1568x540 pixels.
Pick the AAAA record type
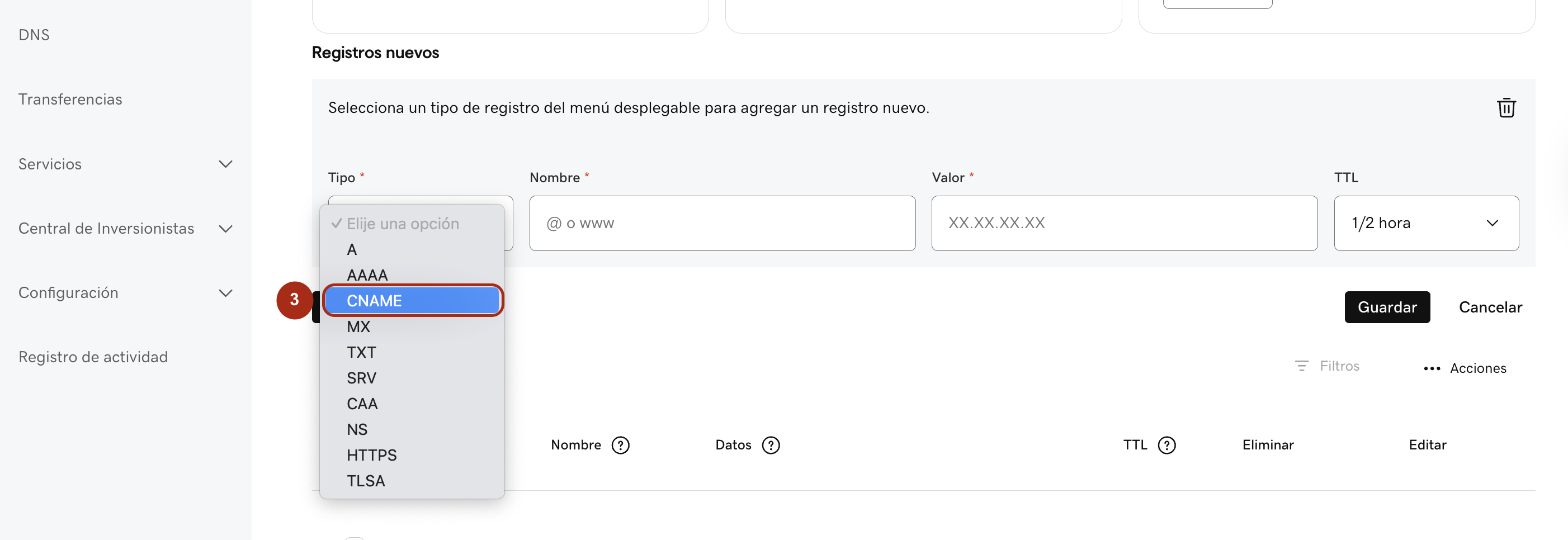click(412, 275)
